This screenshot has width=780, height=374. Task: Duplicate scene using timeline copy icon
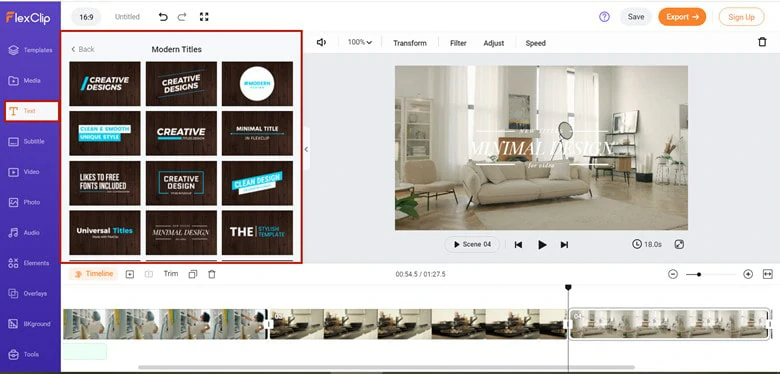[193, 274]
